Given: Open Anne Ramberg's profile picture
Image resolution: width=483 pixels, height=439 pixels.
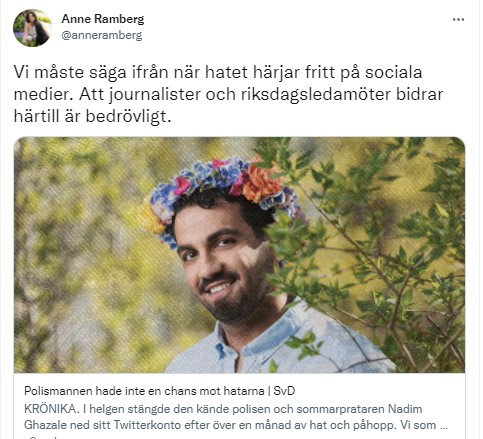Looking at the screenshot, I should pyautogui.click(x=32, y=28).
